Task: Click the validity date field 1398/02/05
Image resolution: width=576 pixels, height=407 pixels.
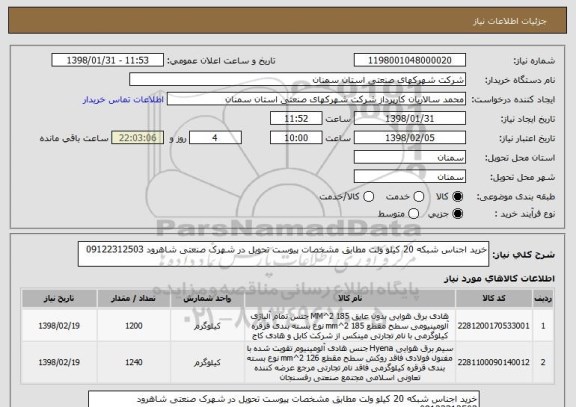Action: pyautogui.click(x=410, y=138)
